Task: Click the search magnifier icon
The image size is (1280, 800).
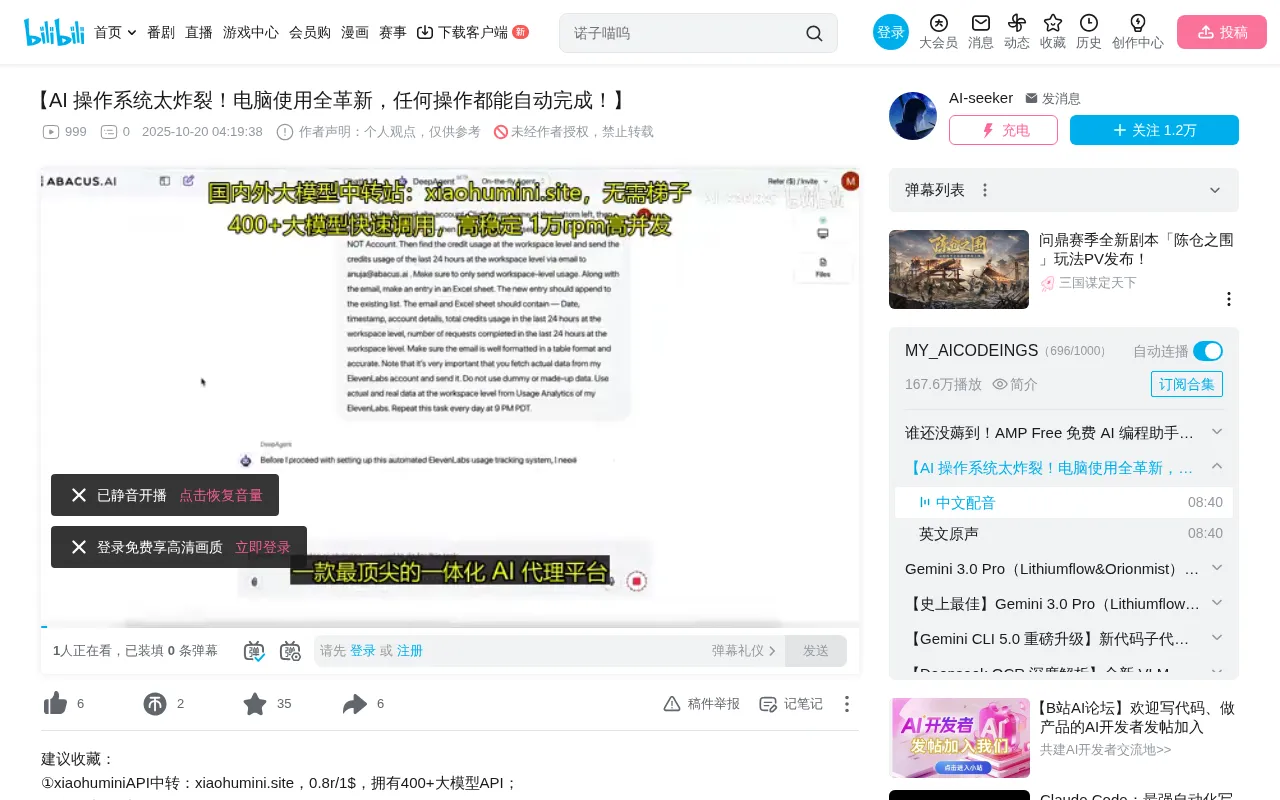Action: 814,33
